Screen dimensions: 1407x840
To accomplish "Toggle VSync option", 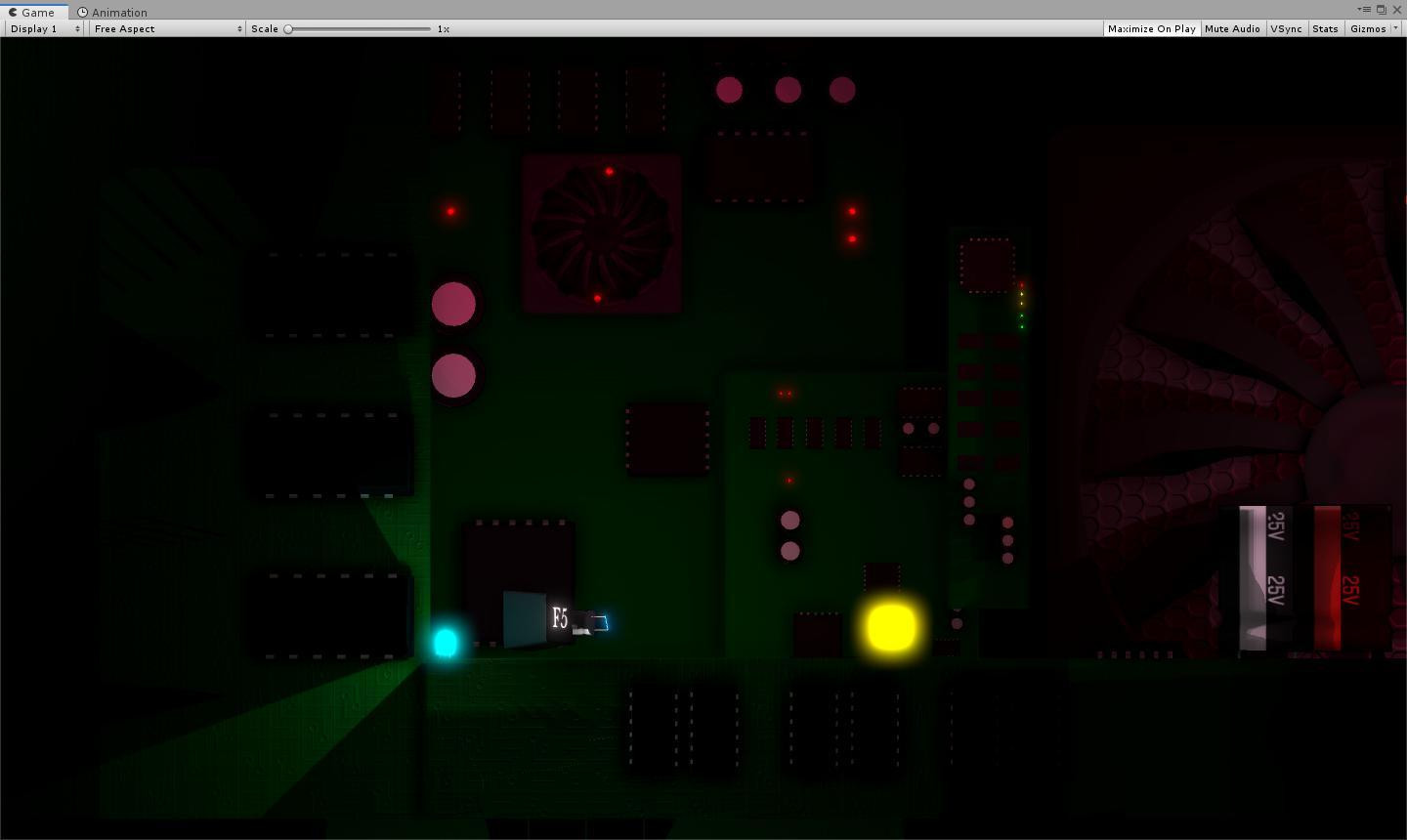I will pos(1286,28).
